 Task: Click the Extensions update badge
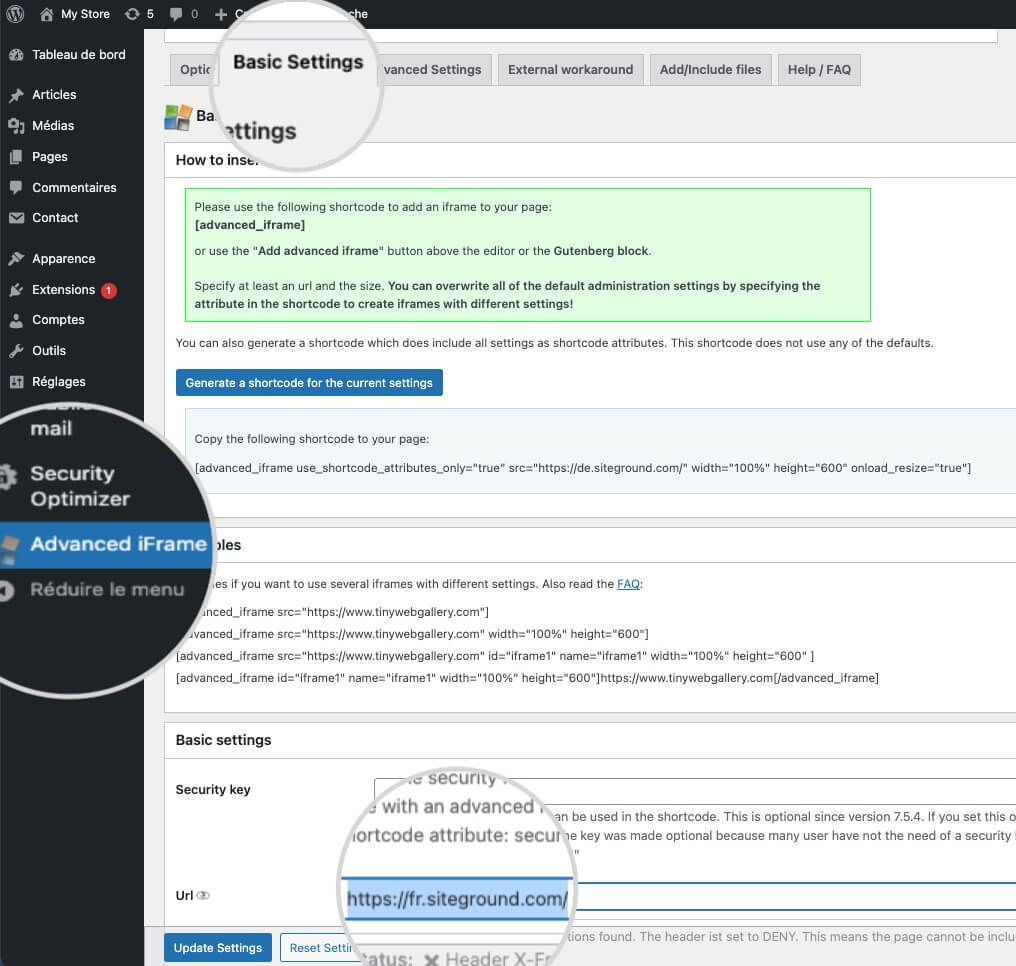(x=109, y=290)
